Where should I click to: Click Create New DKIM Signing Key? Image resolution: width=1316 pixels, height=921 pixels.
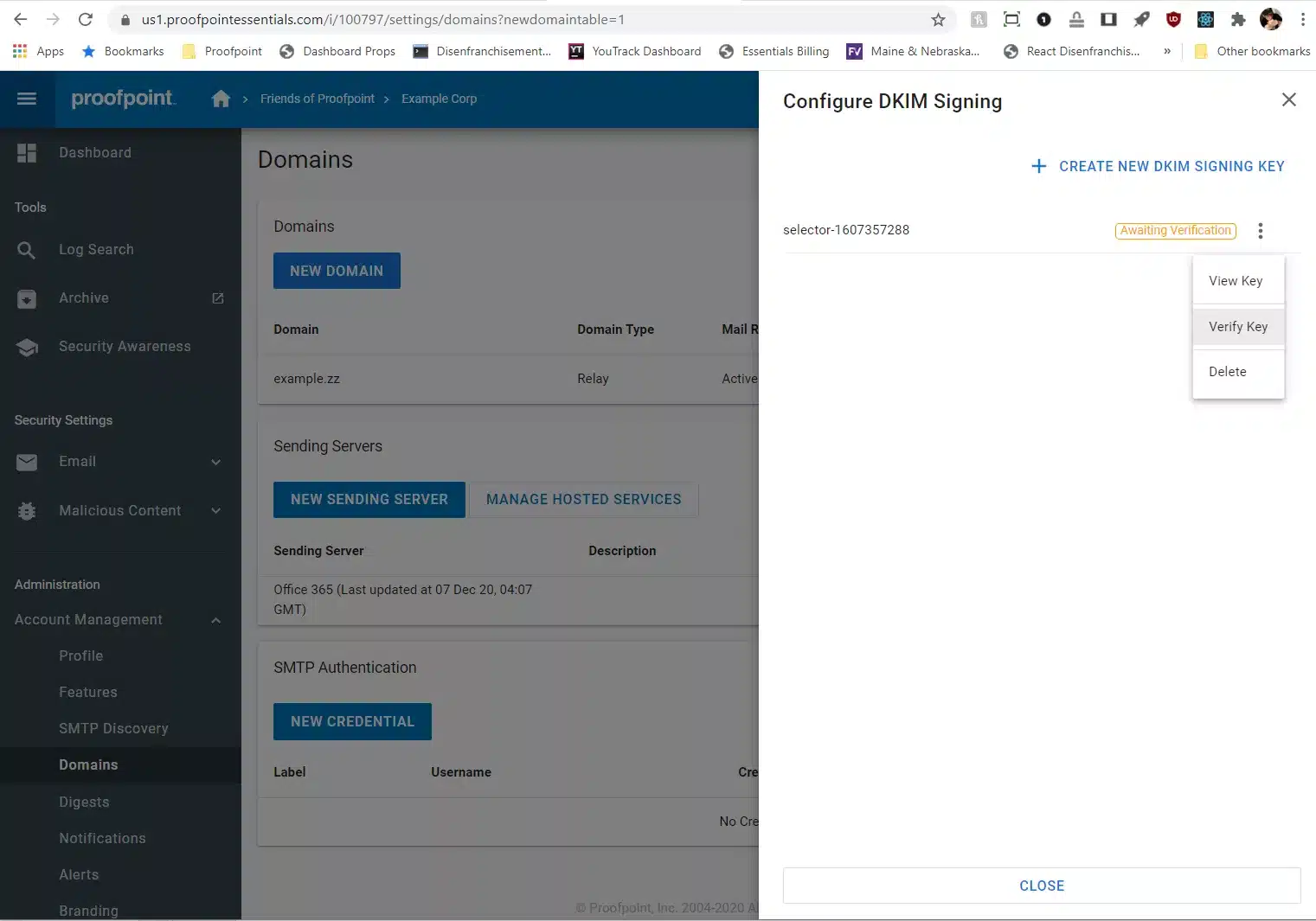[x=1158, y=166]
